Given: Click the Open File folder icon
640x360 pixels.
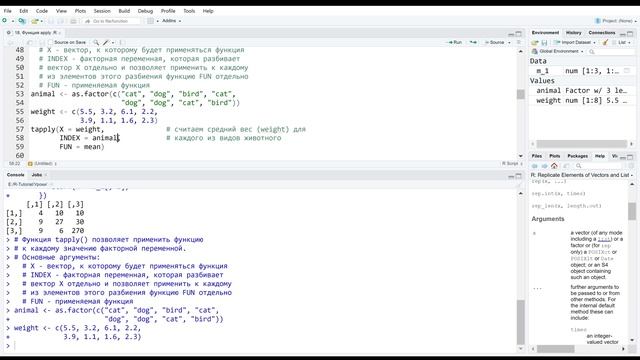Looking at the screenshot, I should click(x=35, y=21).
